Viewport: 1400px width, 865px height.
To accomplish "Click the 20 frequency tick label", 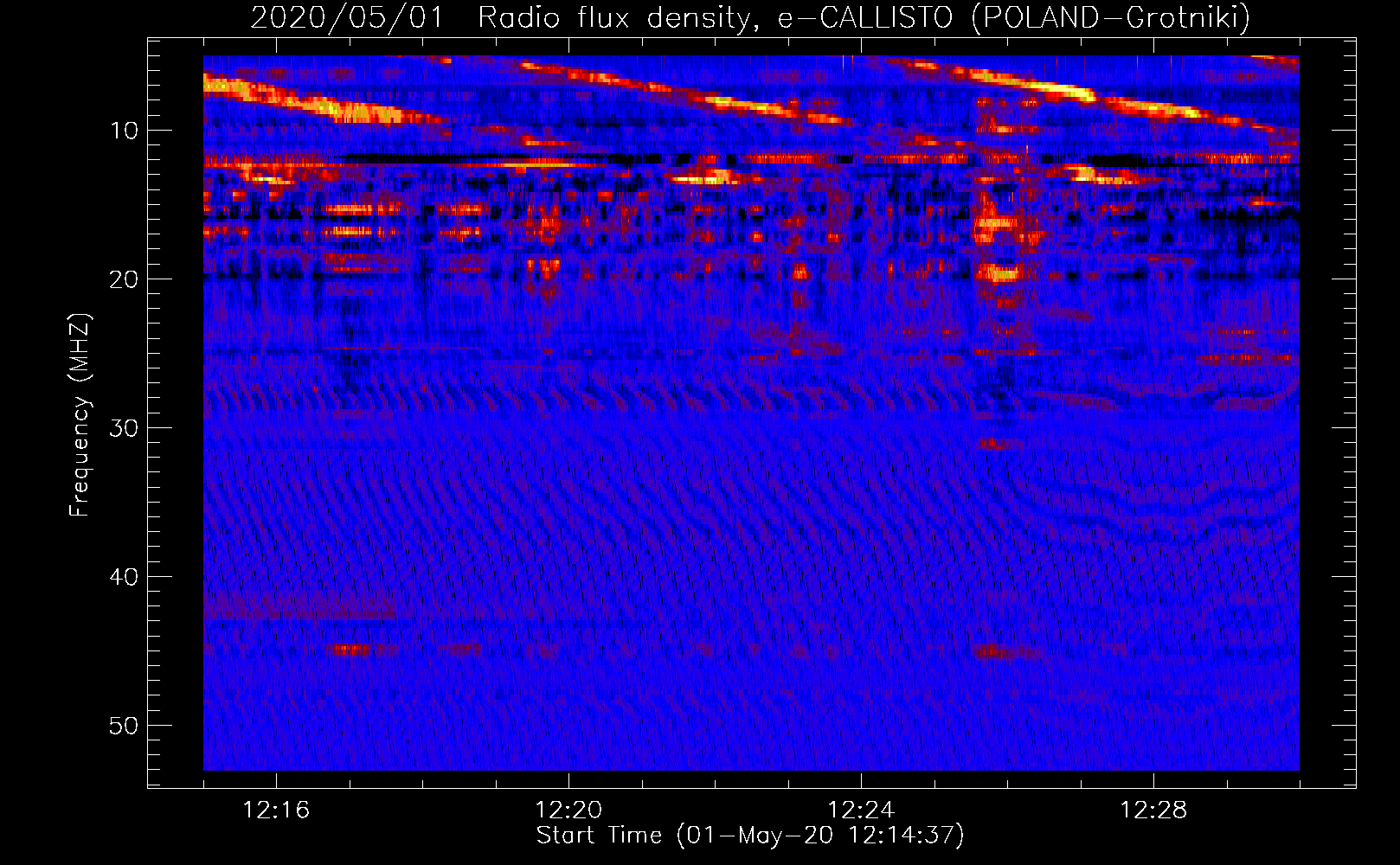I will [x=125, y=279].
